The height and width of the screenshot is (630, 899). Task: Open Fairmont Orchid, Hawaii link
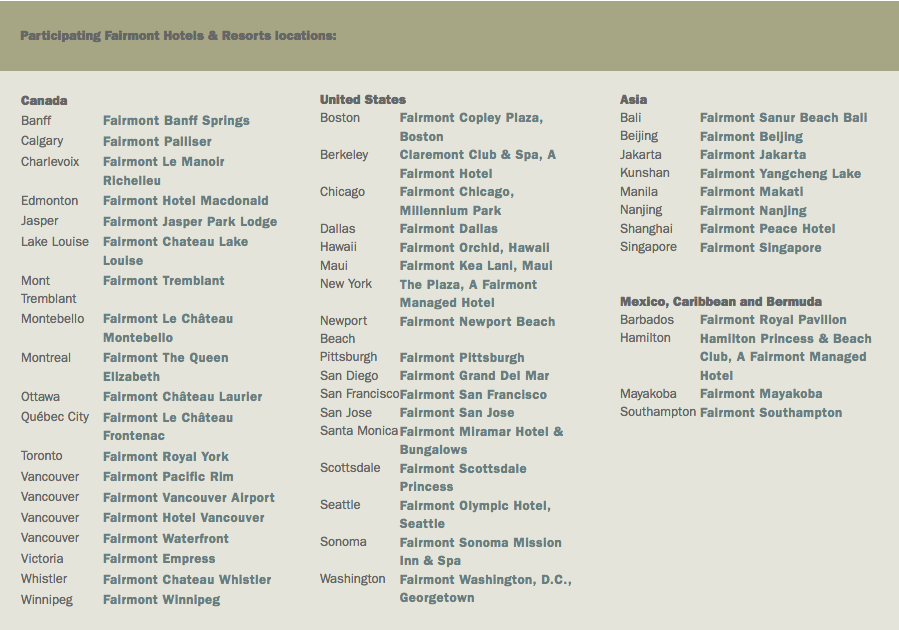coord(474,248)
